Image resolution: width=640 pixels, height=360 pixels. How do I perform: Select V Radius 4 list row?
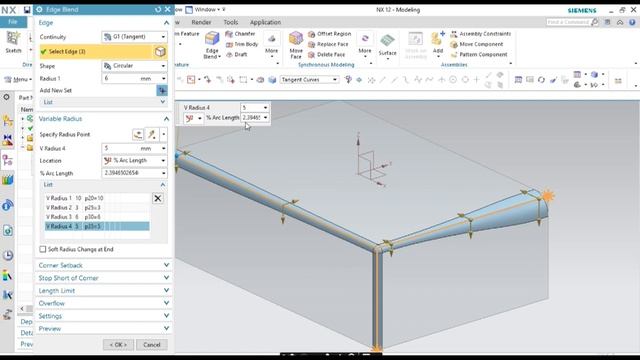pos(97,226)
